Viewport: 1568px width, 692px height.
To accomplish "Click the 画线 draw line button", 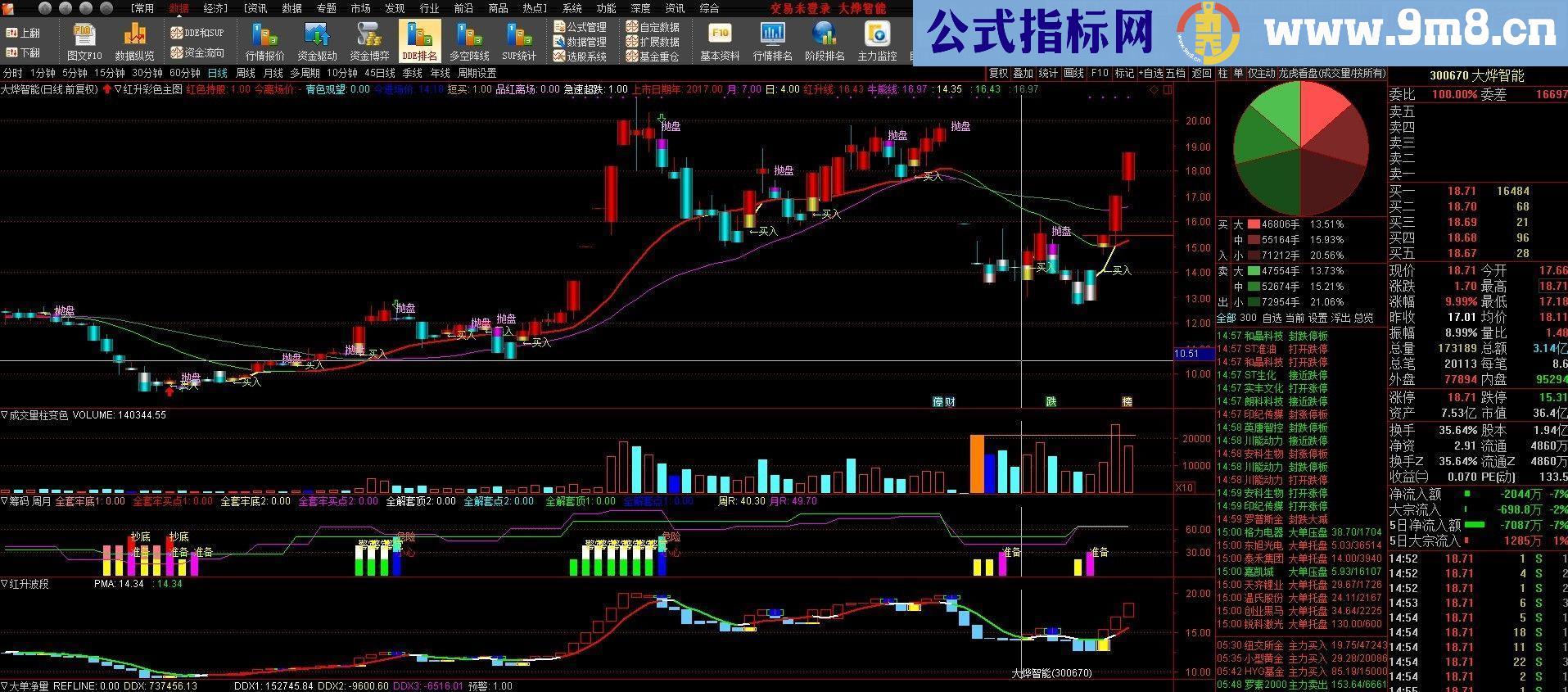I will pyautogui.click(x=1073, y=73).
